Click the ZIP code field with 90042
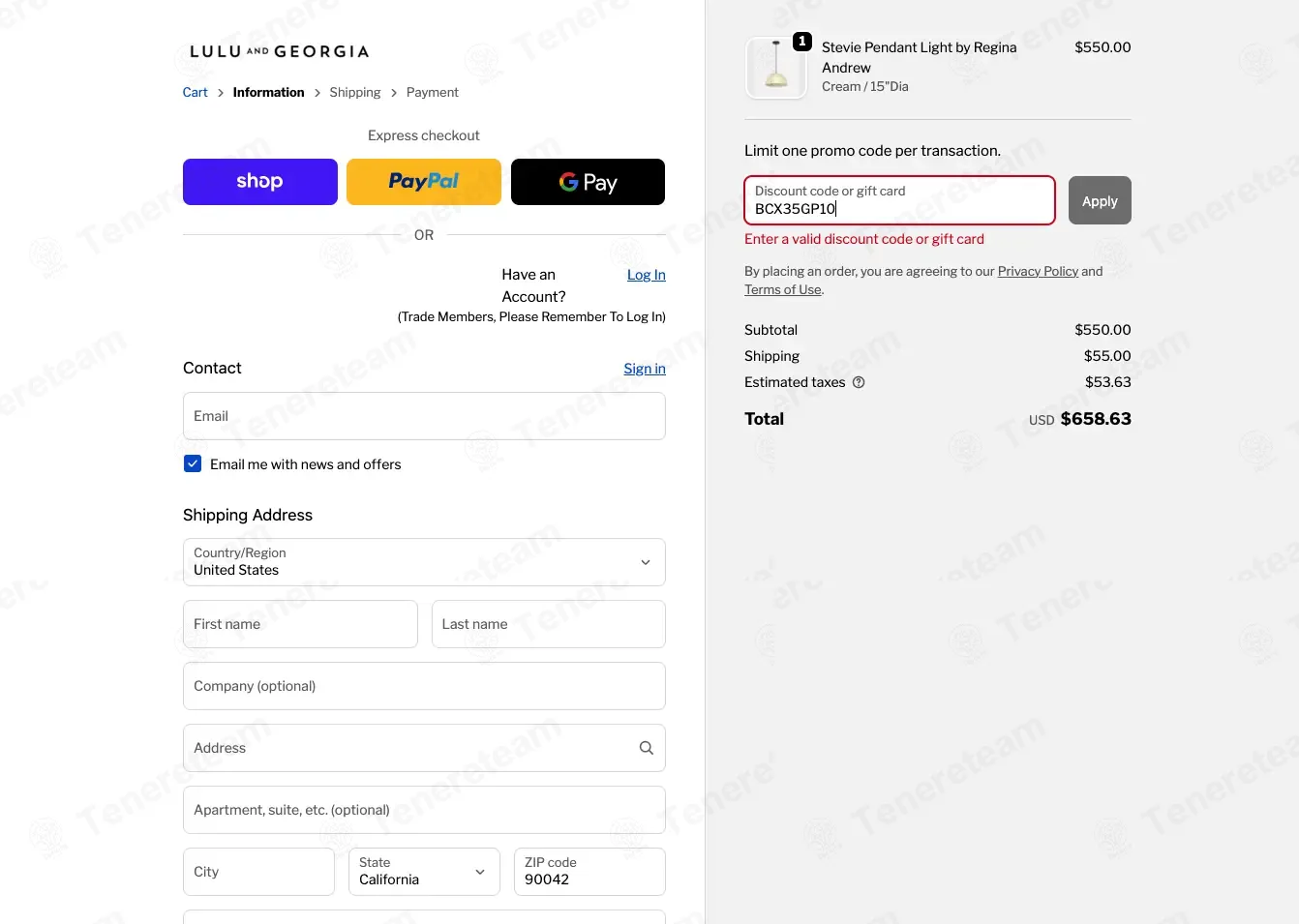The width and height of the screenshot is (1299, 924). point(589,872)
